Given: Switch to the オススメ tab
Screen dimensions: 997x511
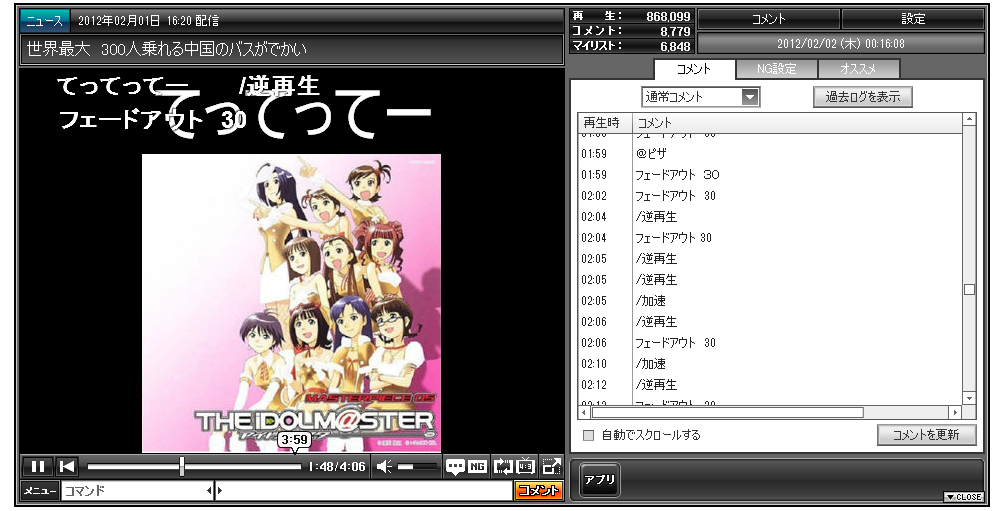Looking at the screenshot, I should (858, 69).
